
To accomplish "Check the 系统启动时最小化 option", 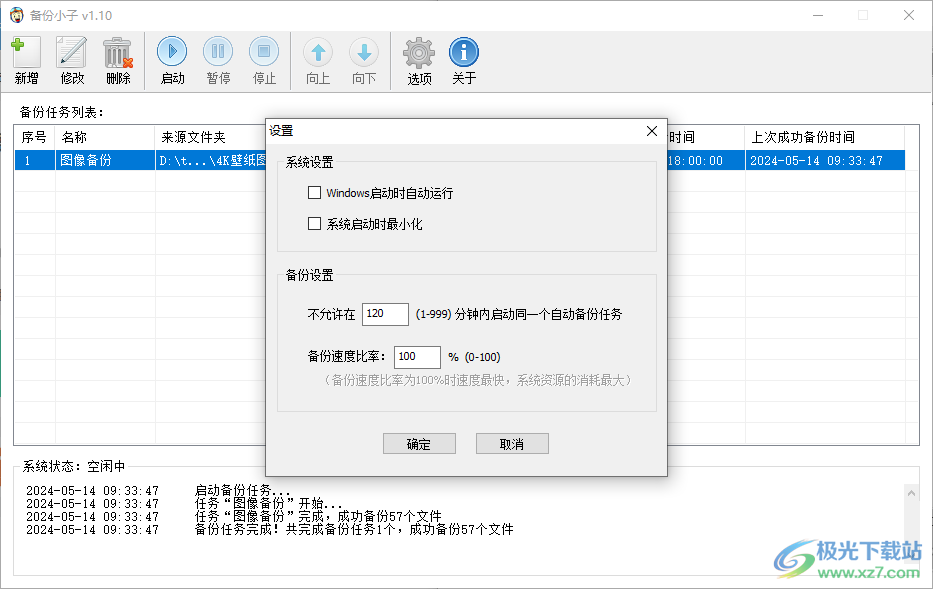I will click(315, 223).
